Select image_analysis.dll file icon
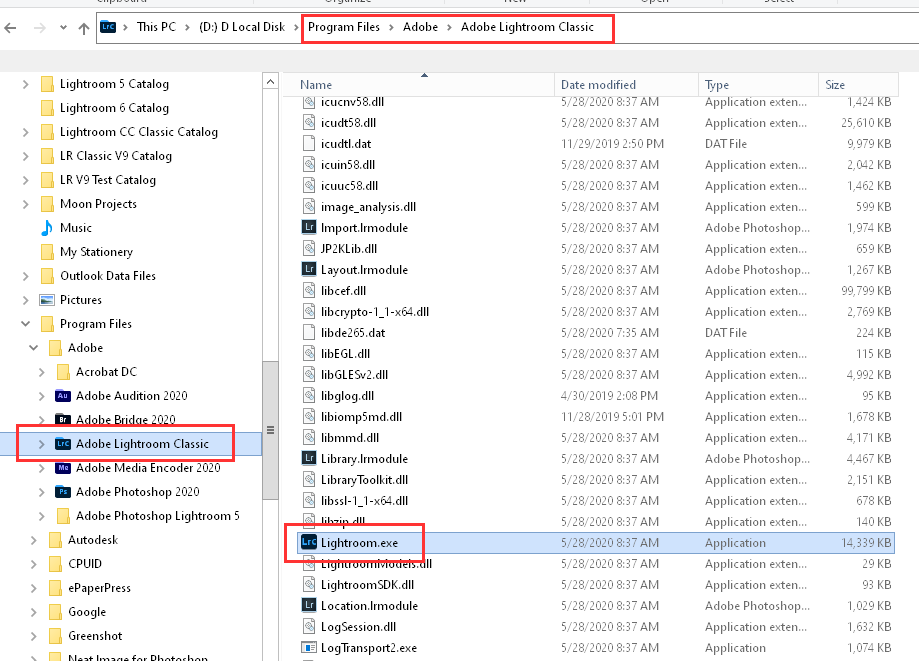The image size is (919, 661). coord(309,206)
